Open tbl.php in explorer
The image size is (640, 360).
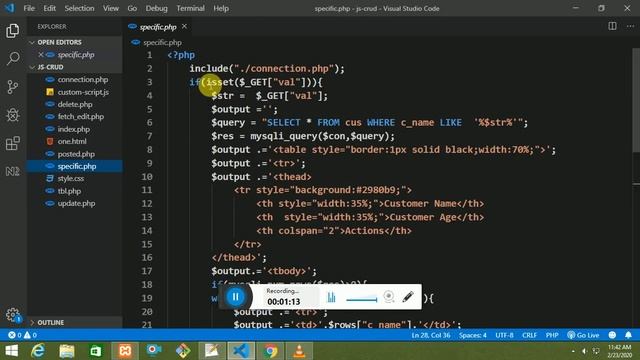69,191
